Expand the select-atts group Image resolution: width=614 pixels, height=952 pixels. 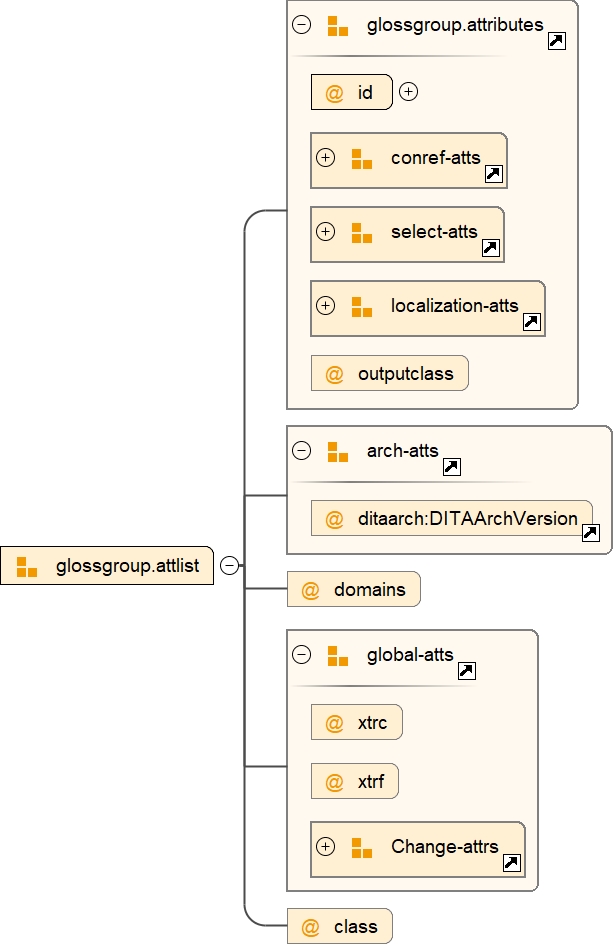click(325, 232)
